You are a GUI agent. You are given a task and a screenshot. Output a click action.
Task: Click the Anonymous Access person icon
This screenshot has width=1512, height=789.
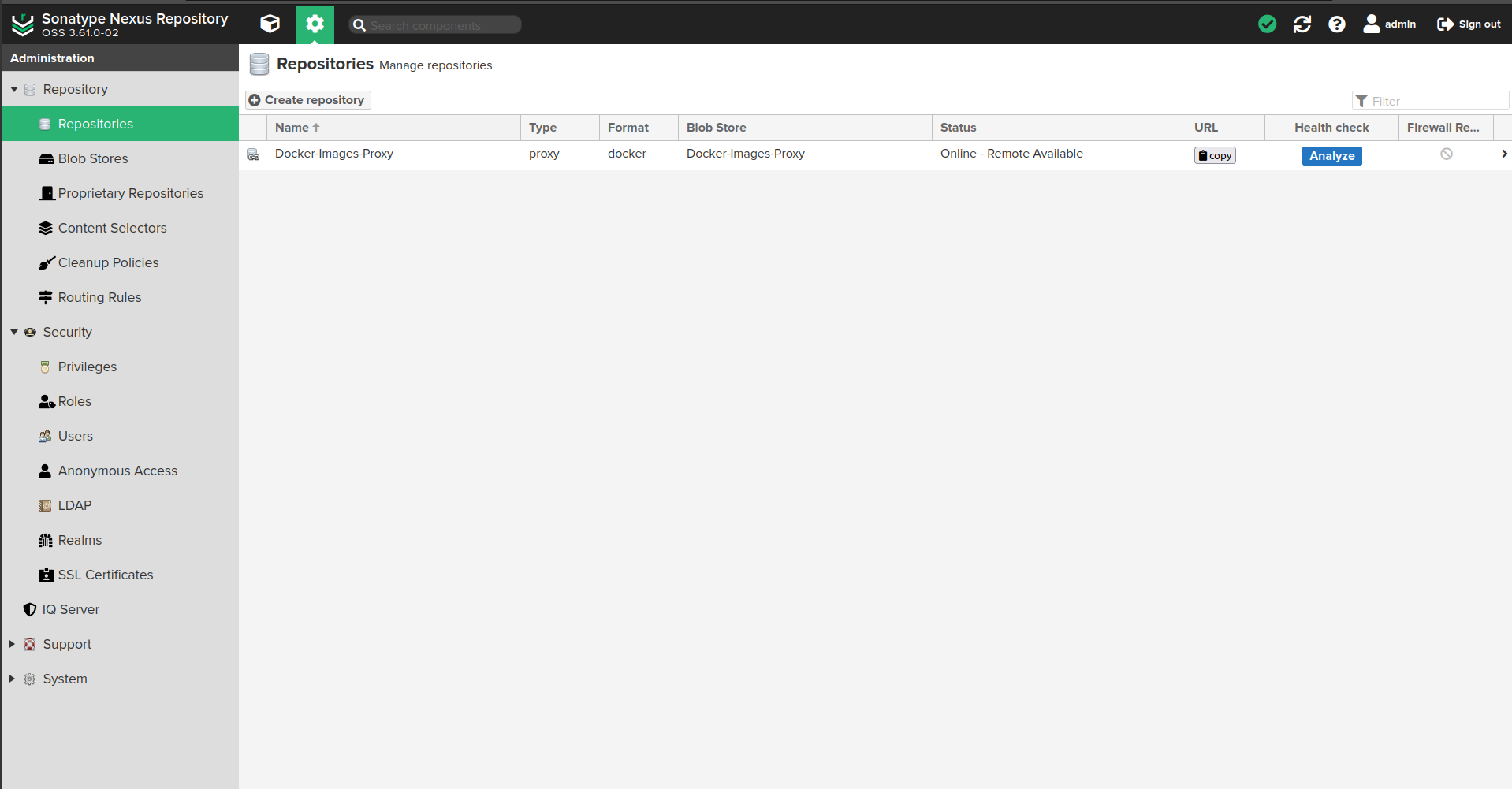[x=45, y=471]
